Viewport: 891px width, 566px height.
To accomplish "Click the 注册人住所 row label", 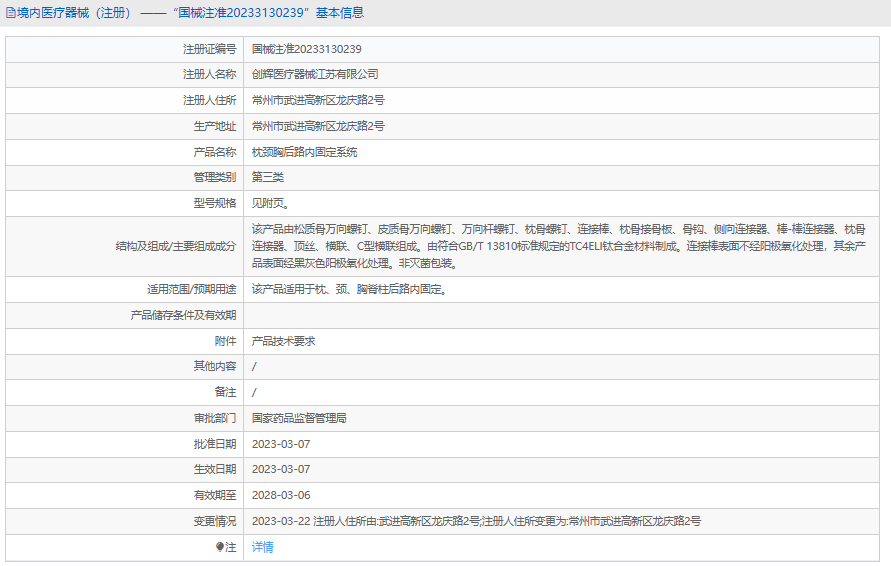I will (x=209, y=100).
